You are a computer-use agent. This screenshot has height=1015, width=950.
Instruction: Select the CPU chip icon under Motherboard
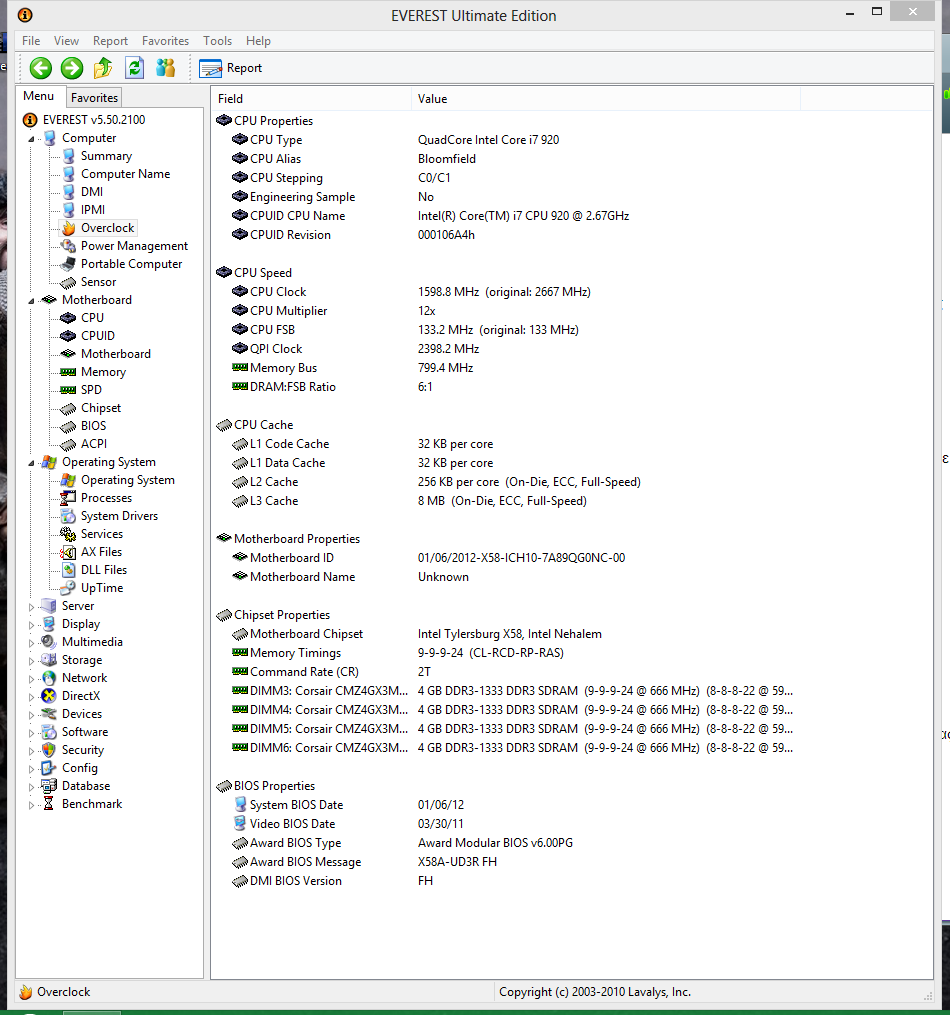(68, 318)
